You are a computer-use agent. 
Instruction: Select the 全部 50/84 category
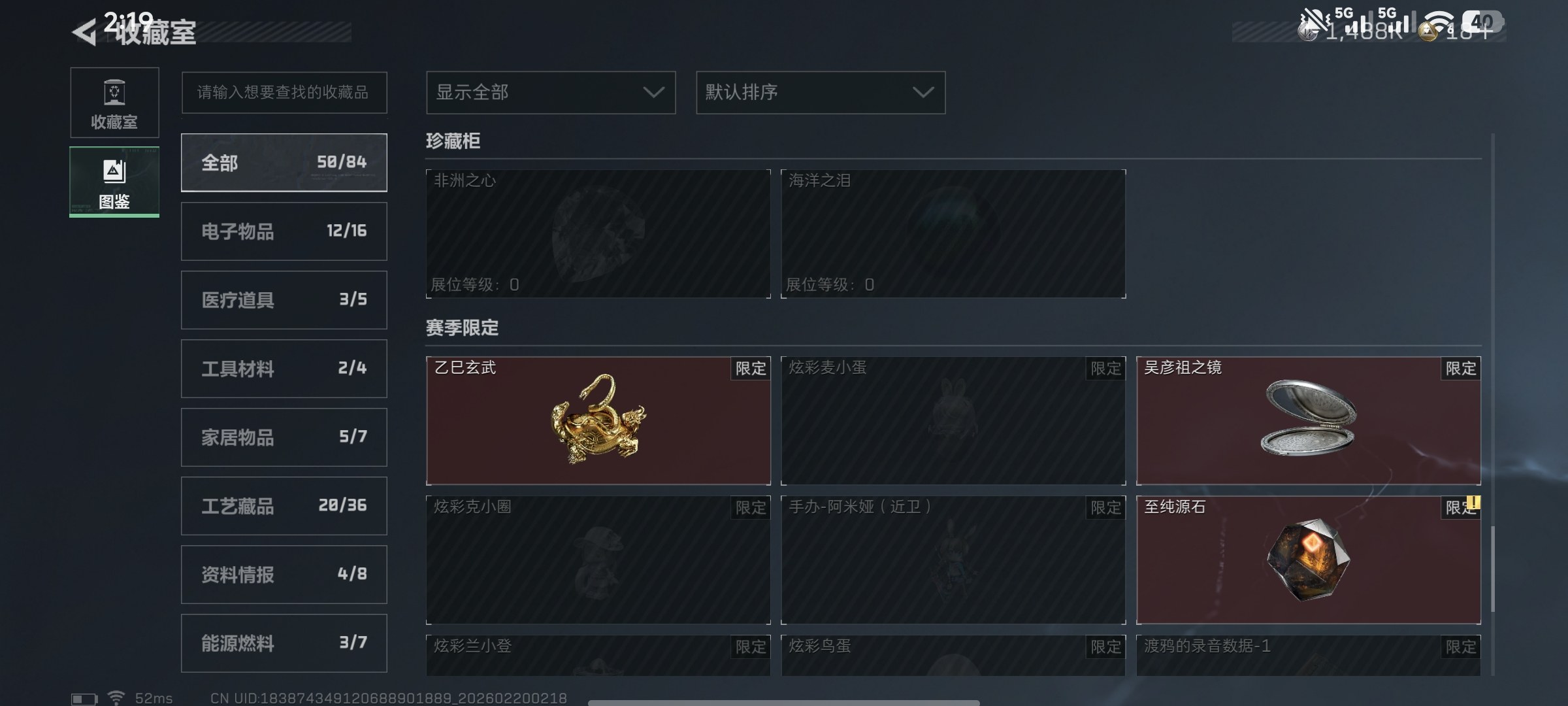coord(284,162)
